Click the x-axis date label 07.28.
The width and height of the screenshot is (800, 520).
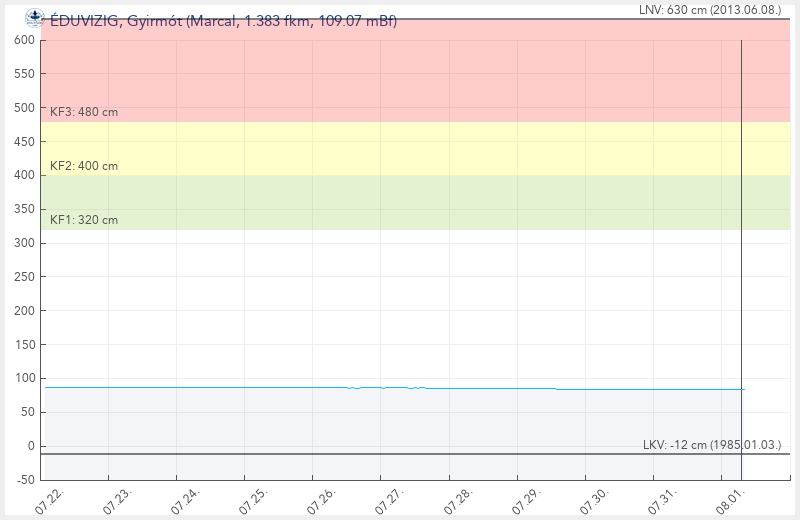pos(459,501)
